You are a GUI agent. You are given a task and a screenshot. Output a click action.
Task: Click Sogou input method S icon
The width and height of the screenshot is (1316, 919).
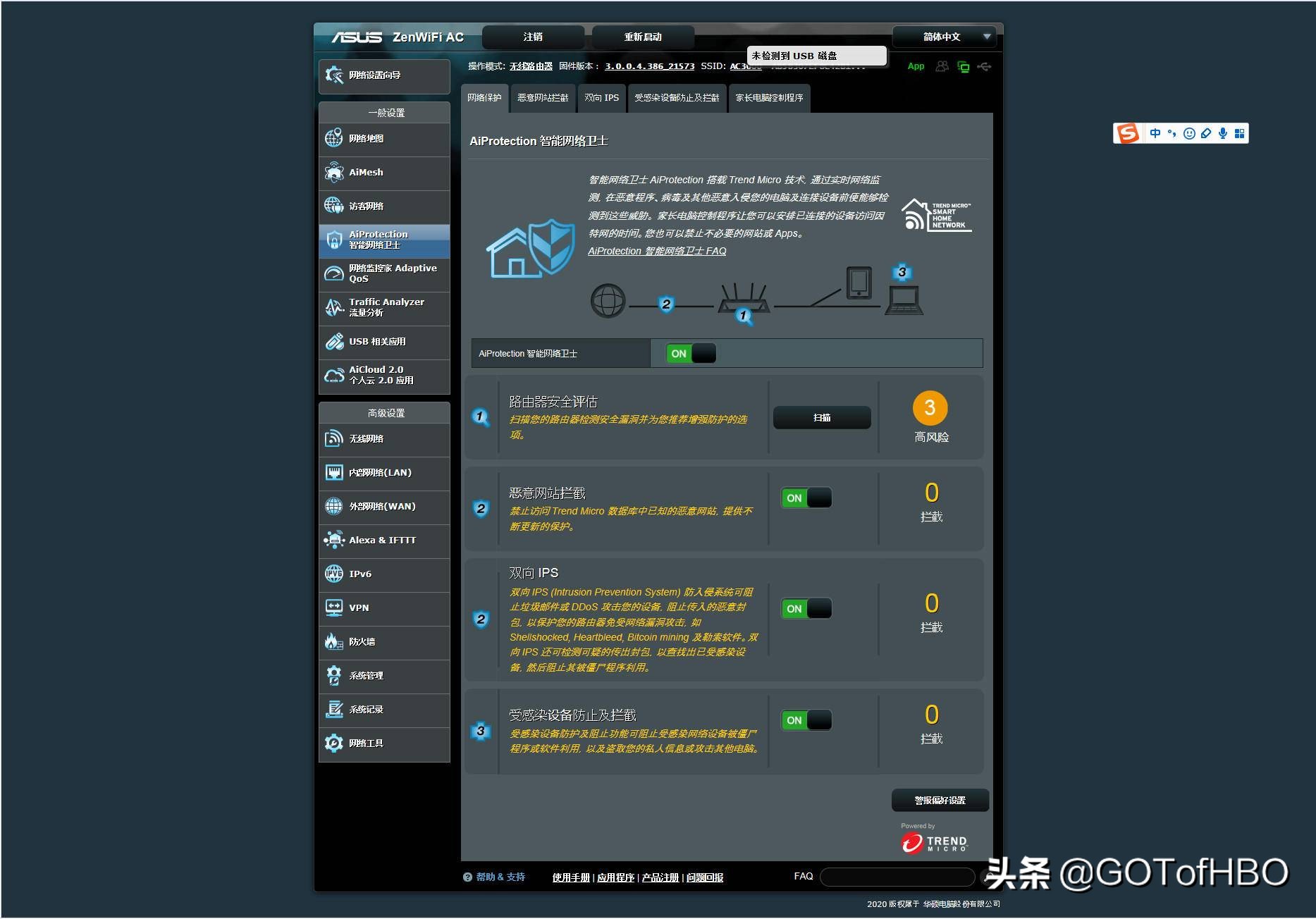[1128, 133]
